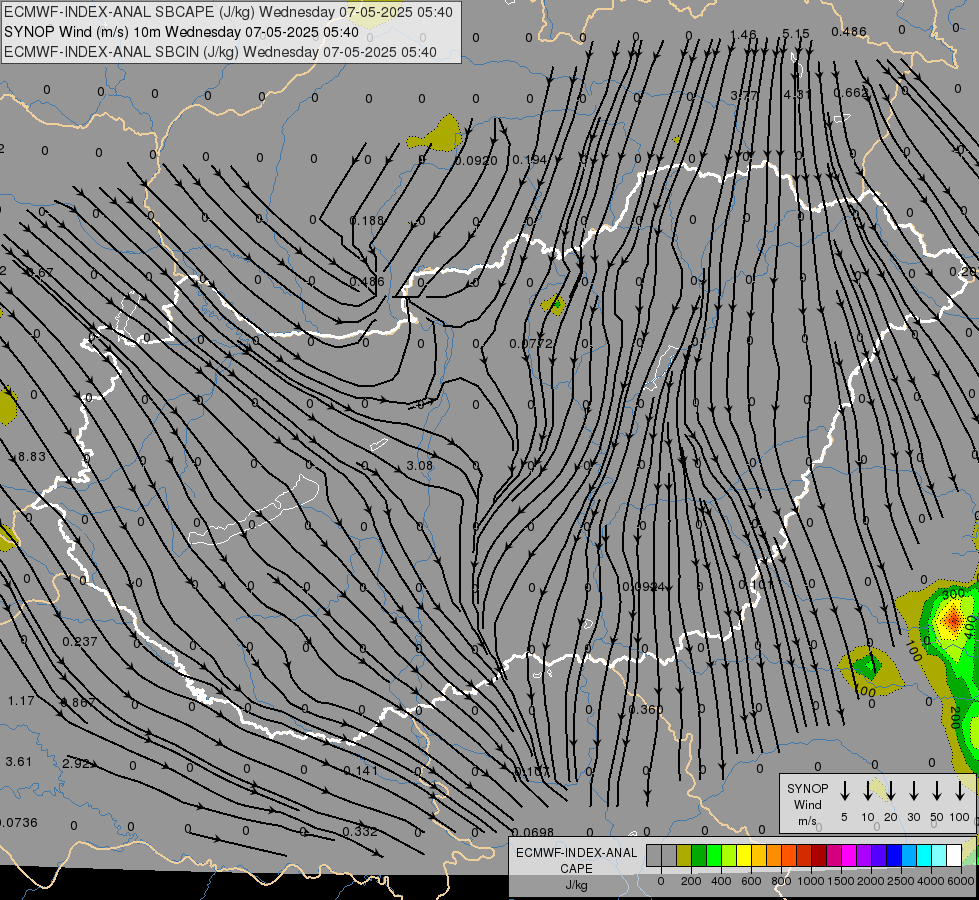Pick the cyan swatch in CAPE legend
This screenshot has height=900, width=979.
(x=923, y=855)
